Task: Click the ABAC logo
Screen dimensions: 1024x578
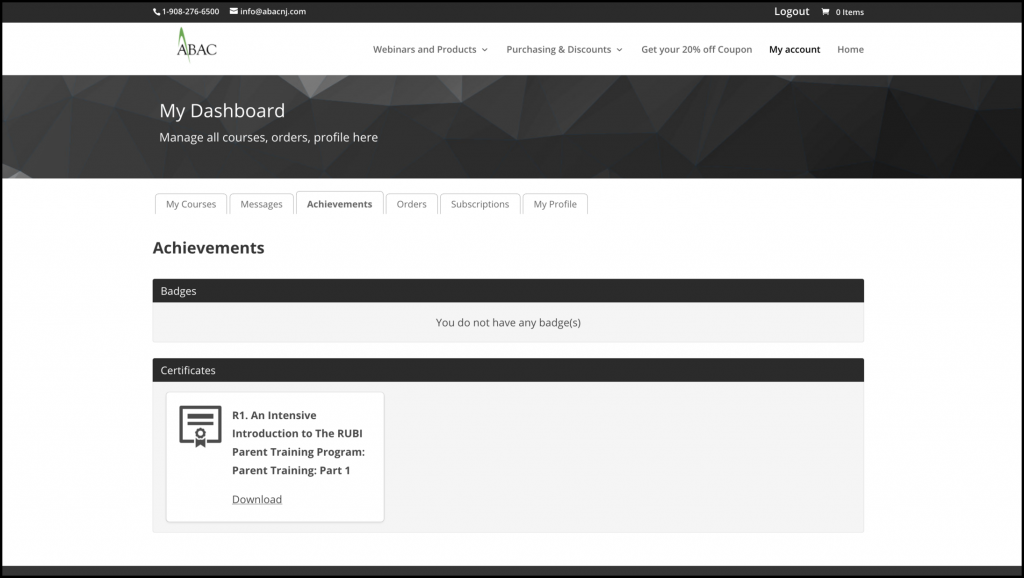Action: pos(196,47)
